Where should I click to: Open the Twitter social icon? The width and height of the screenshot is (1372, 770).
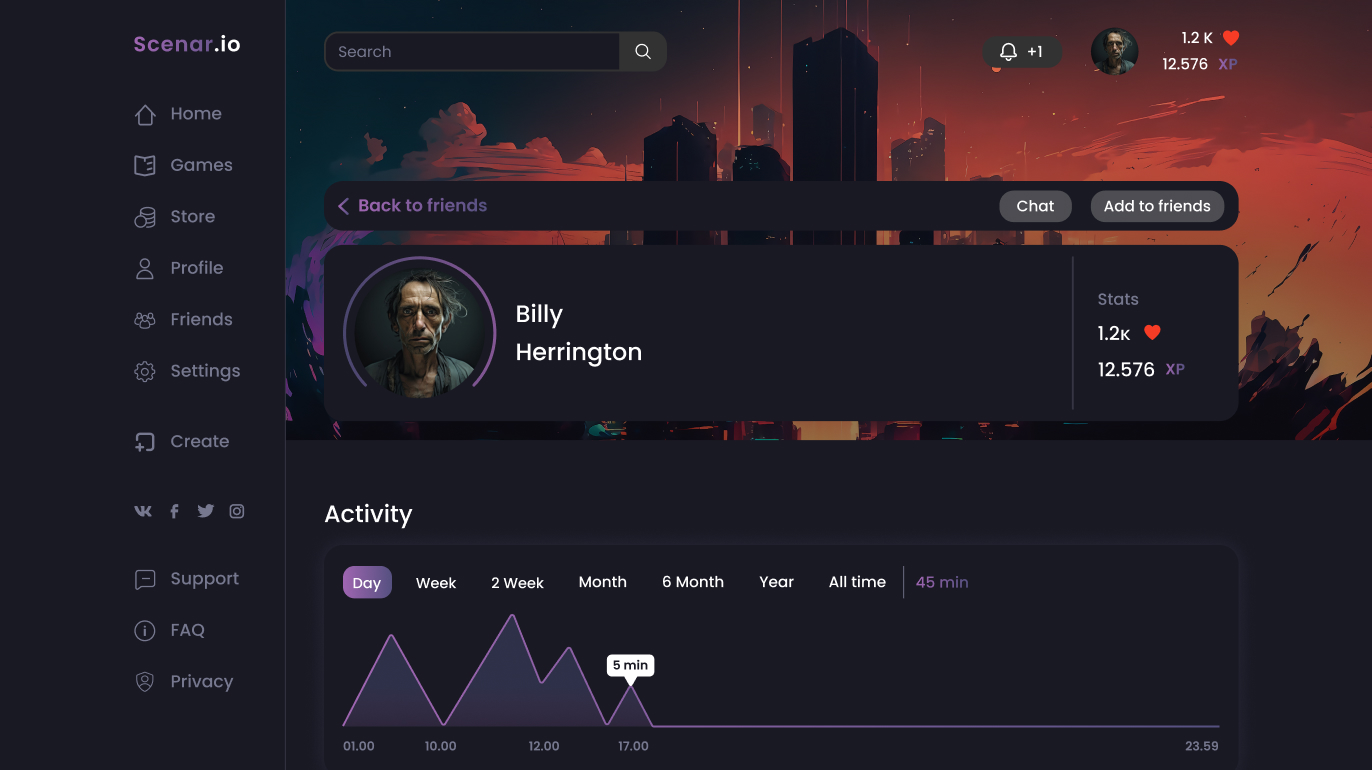coord(206,511)
